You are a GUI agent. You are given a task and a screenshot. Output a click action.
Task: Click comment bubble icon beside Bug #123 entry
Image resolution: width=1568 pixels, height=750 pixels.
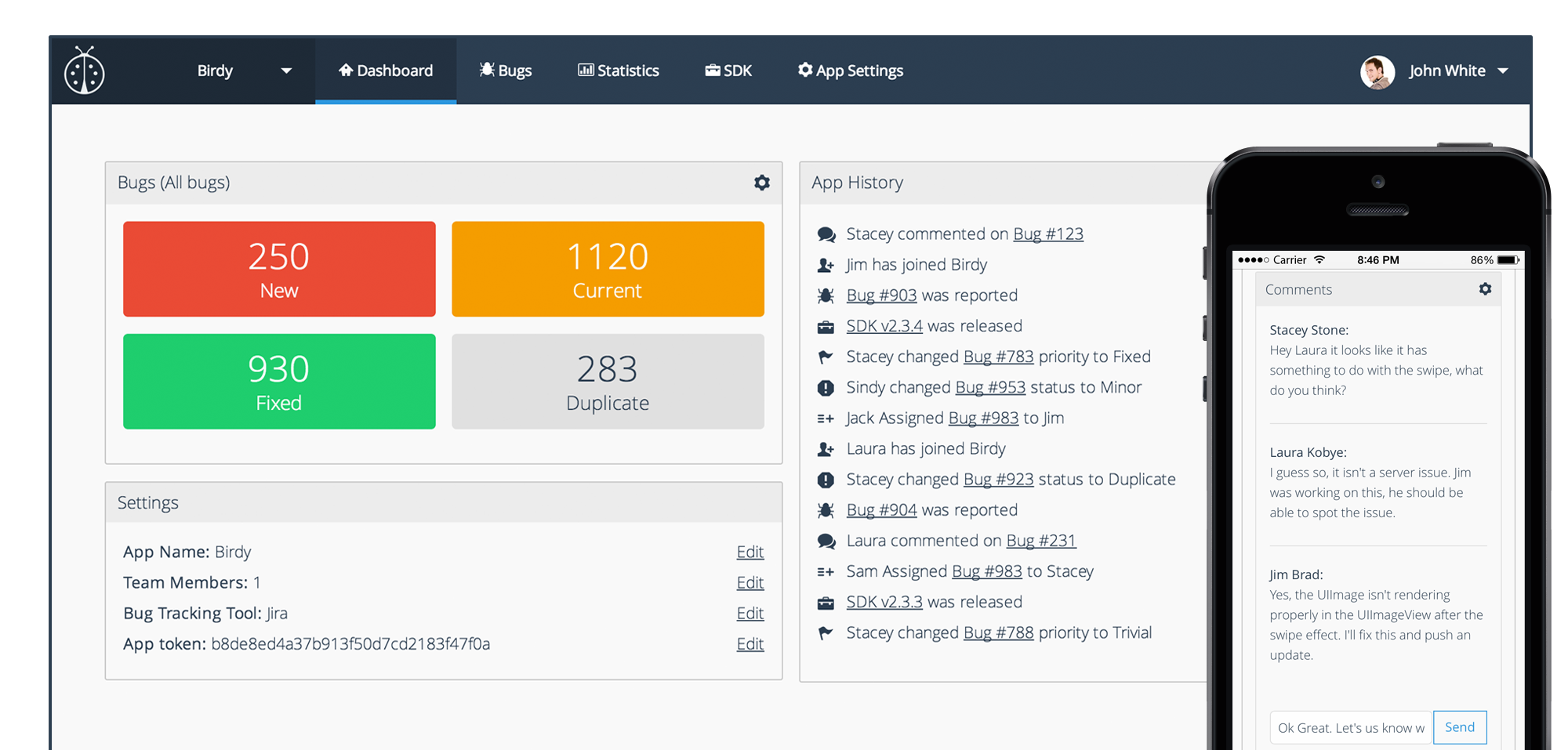tap(826, 234)
